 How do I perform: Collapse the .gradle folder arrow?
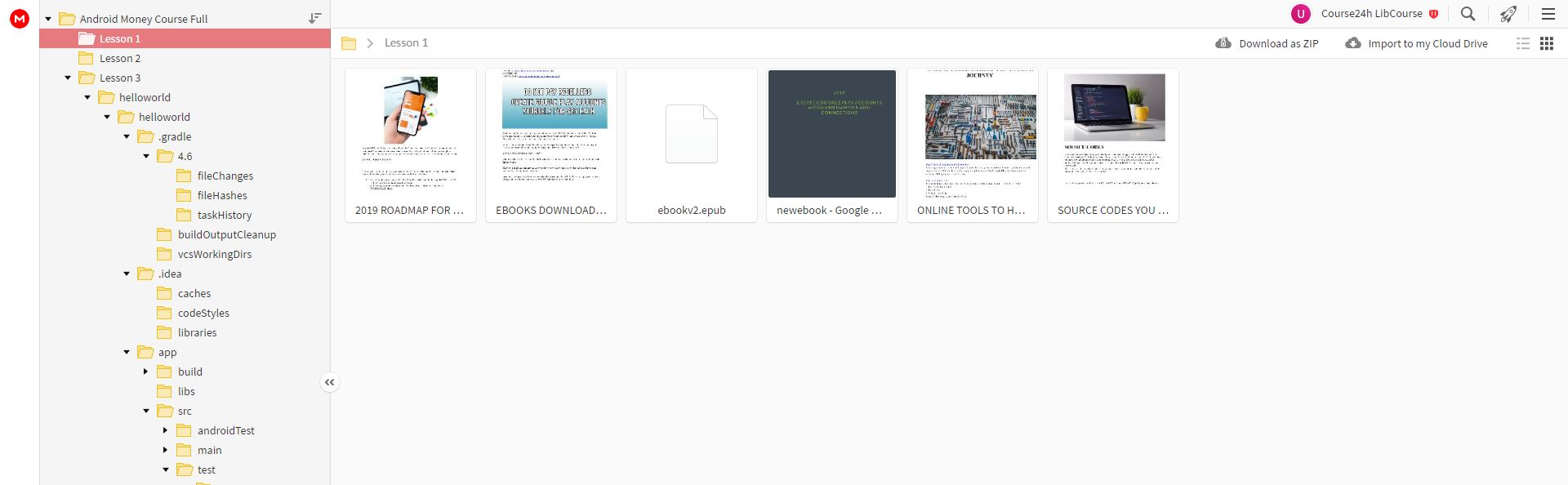coord(127,136)
